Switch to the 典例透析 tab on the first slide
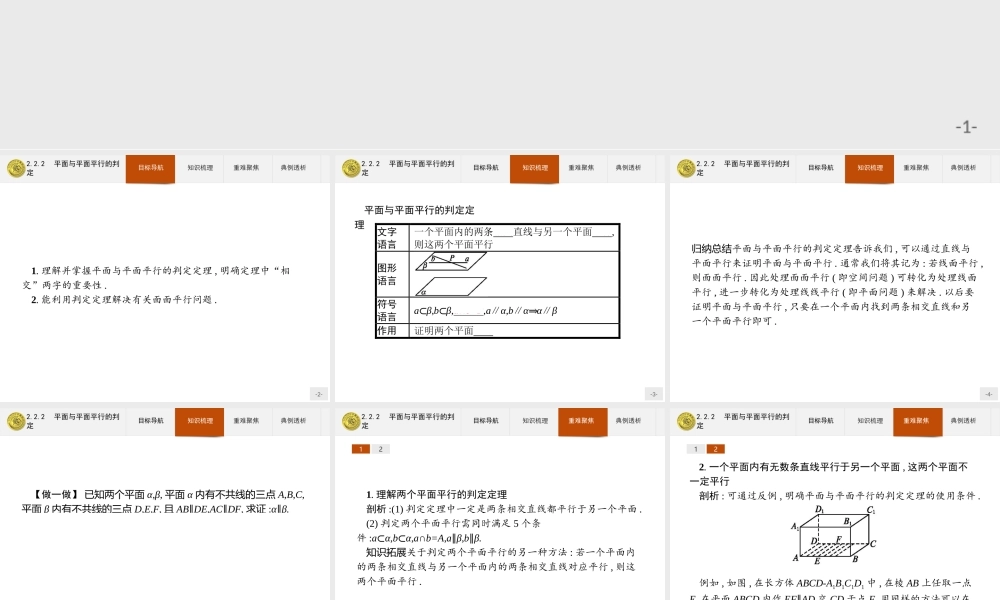The width and height of the screenshot is (1000, 600). (295, 168)
